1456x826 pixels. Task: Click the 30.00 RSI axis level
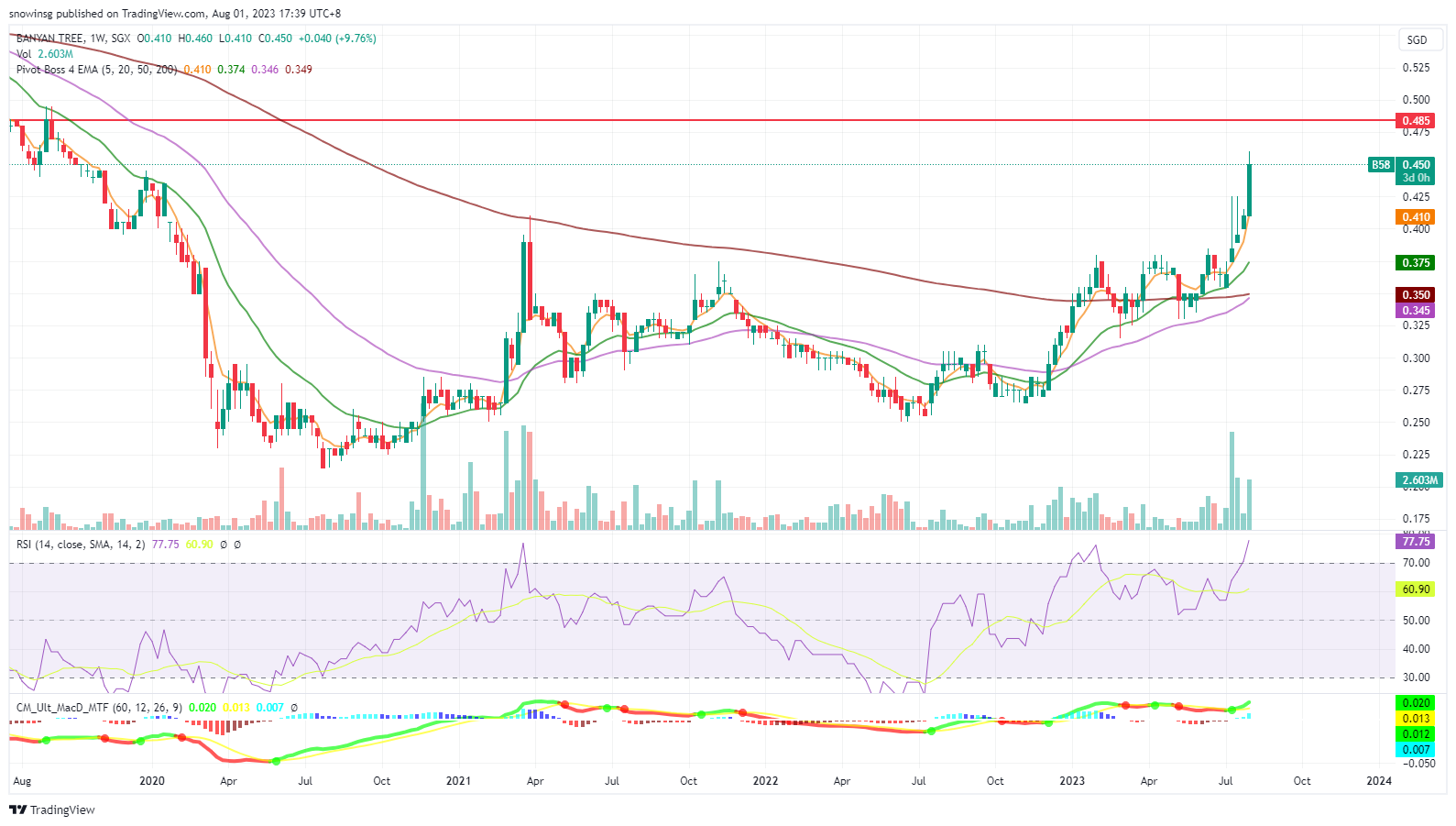[1416, 677]
